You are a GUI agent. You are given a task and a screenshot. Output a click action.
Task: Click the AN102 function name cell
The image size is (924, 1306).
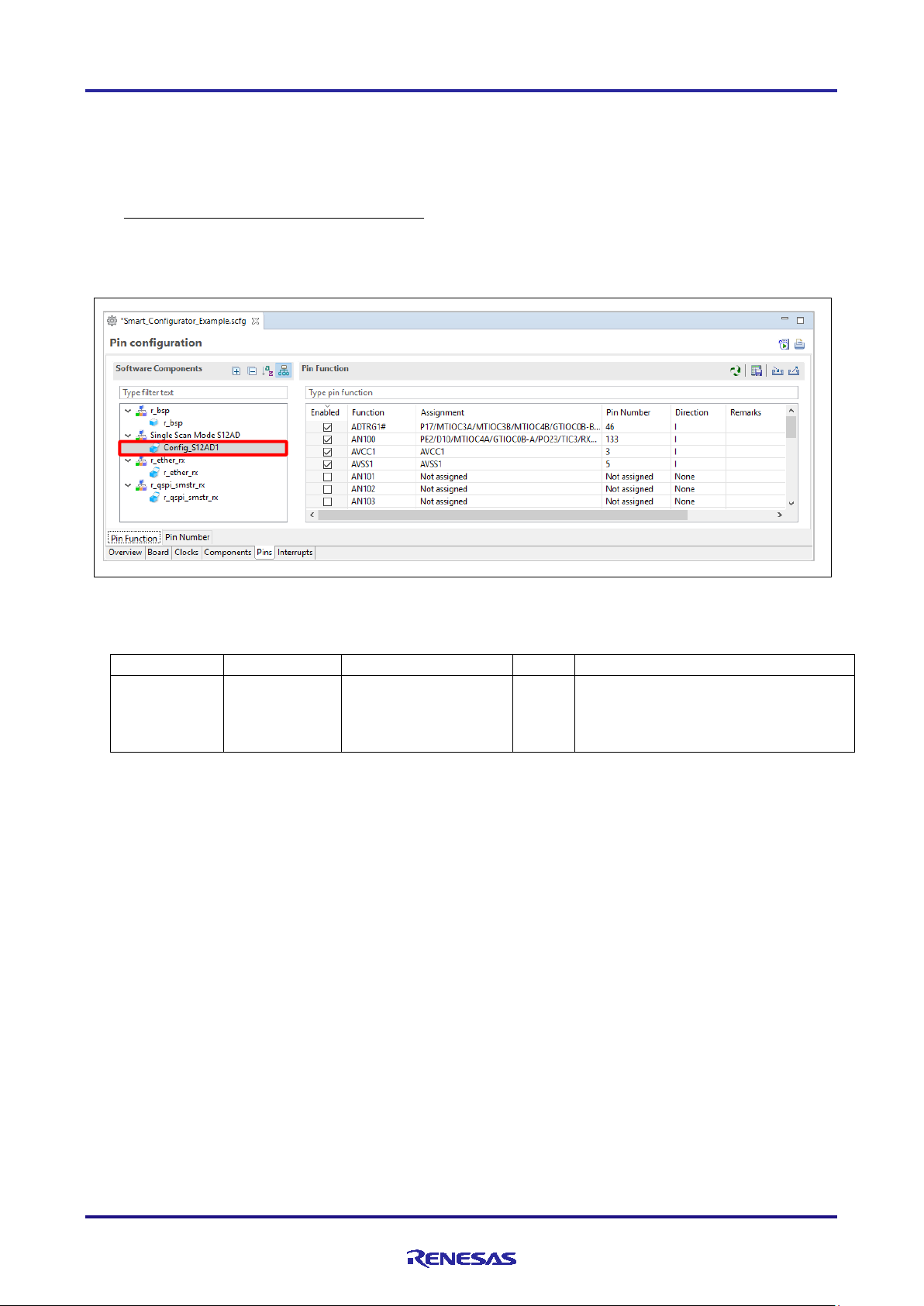click(x=363, y=489)
